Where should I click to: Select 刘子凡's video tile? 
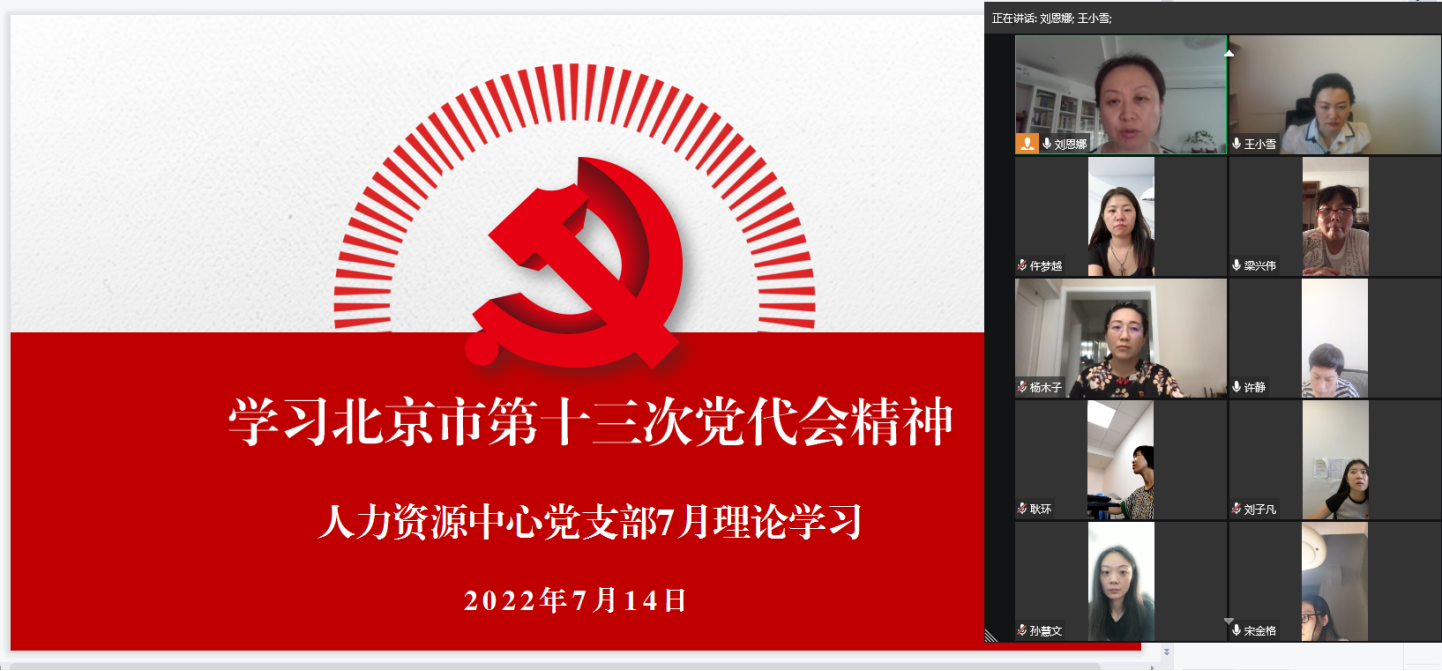click(1335, 460)
